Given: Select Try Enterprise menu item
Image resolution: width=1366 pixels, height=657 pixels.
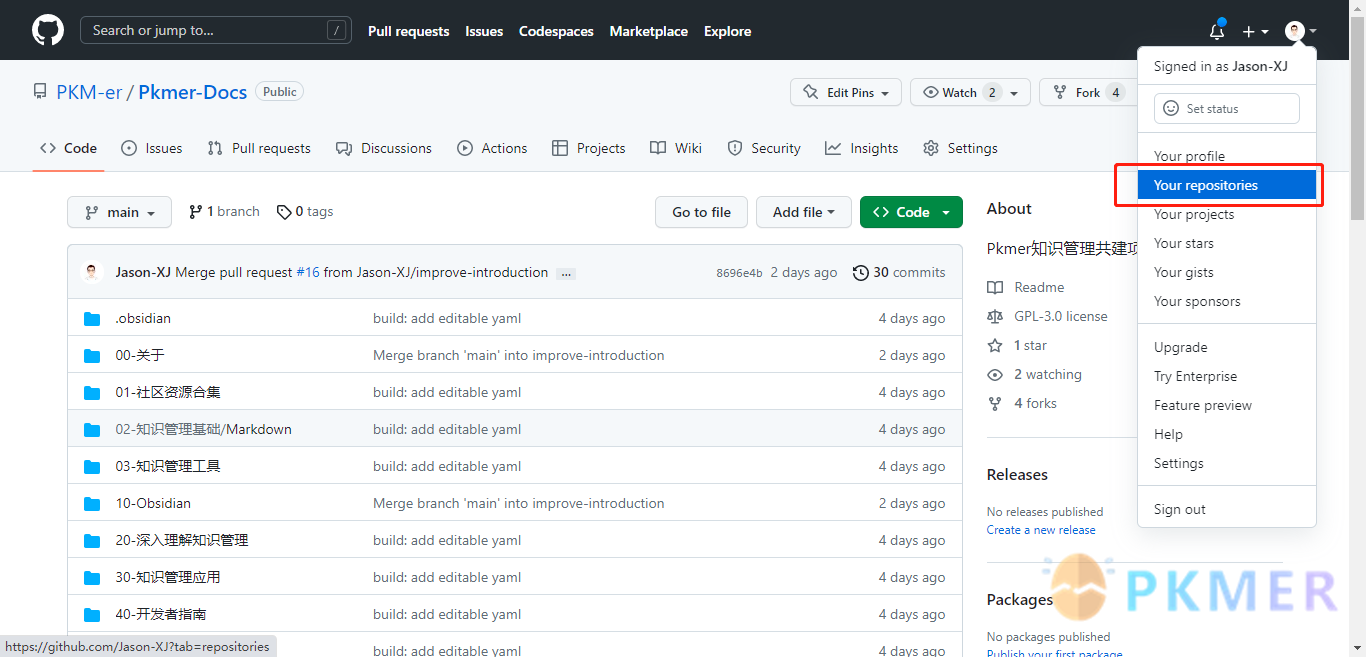Looking at the screenshot, I should 1227,376.
